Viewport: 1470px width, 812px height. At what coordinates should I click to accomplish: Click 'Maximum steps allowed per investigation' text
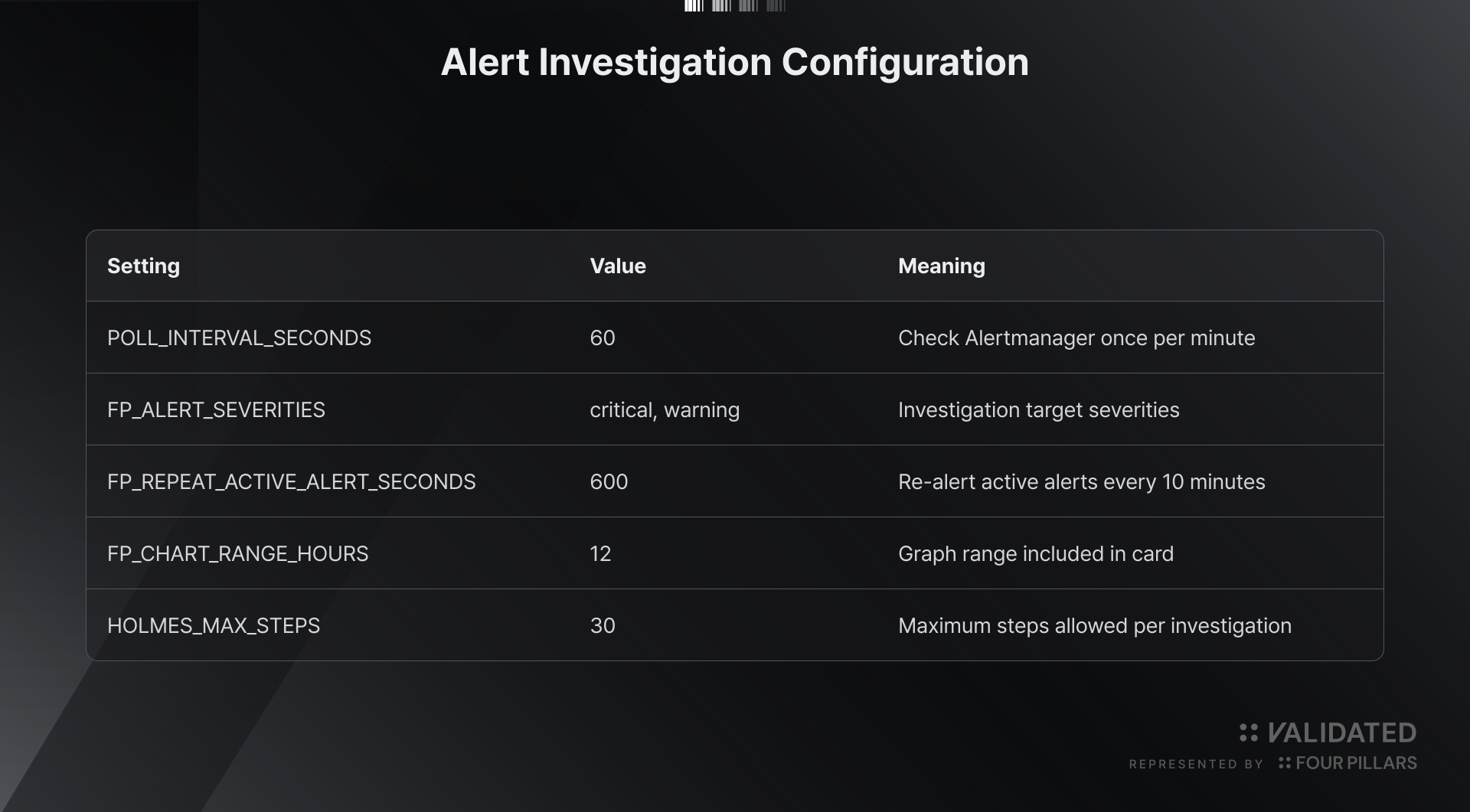pyautogui.click(x=1095, y=625)
